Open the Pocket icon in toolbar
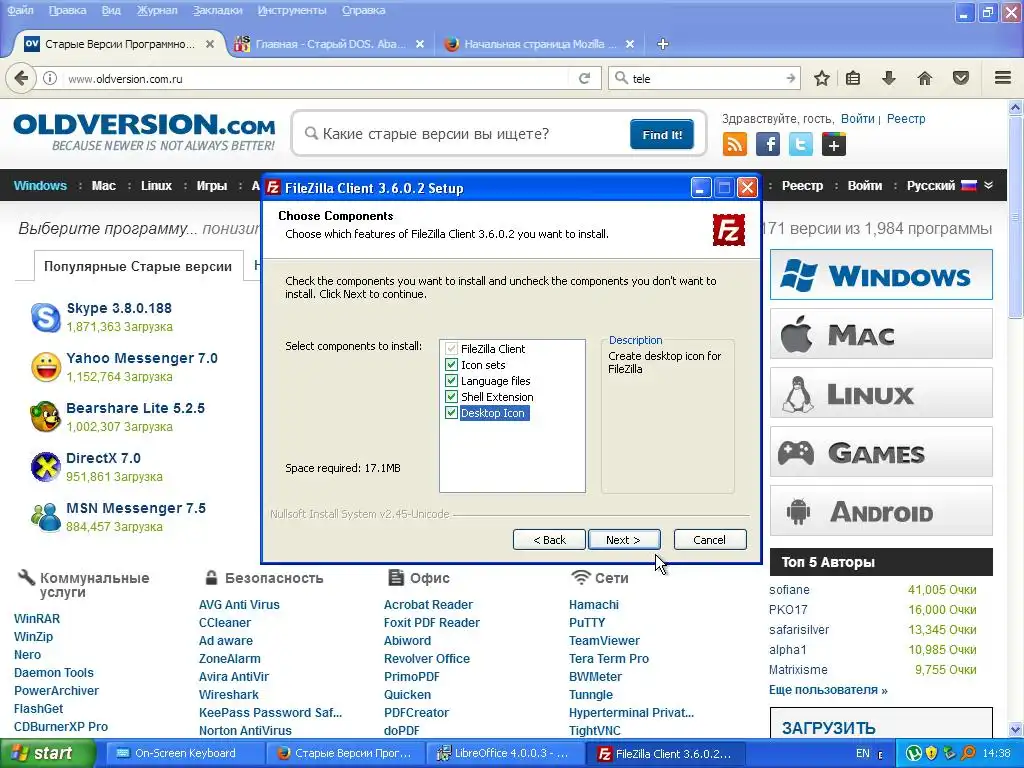 961,78
